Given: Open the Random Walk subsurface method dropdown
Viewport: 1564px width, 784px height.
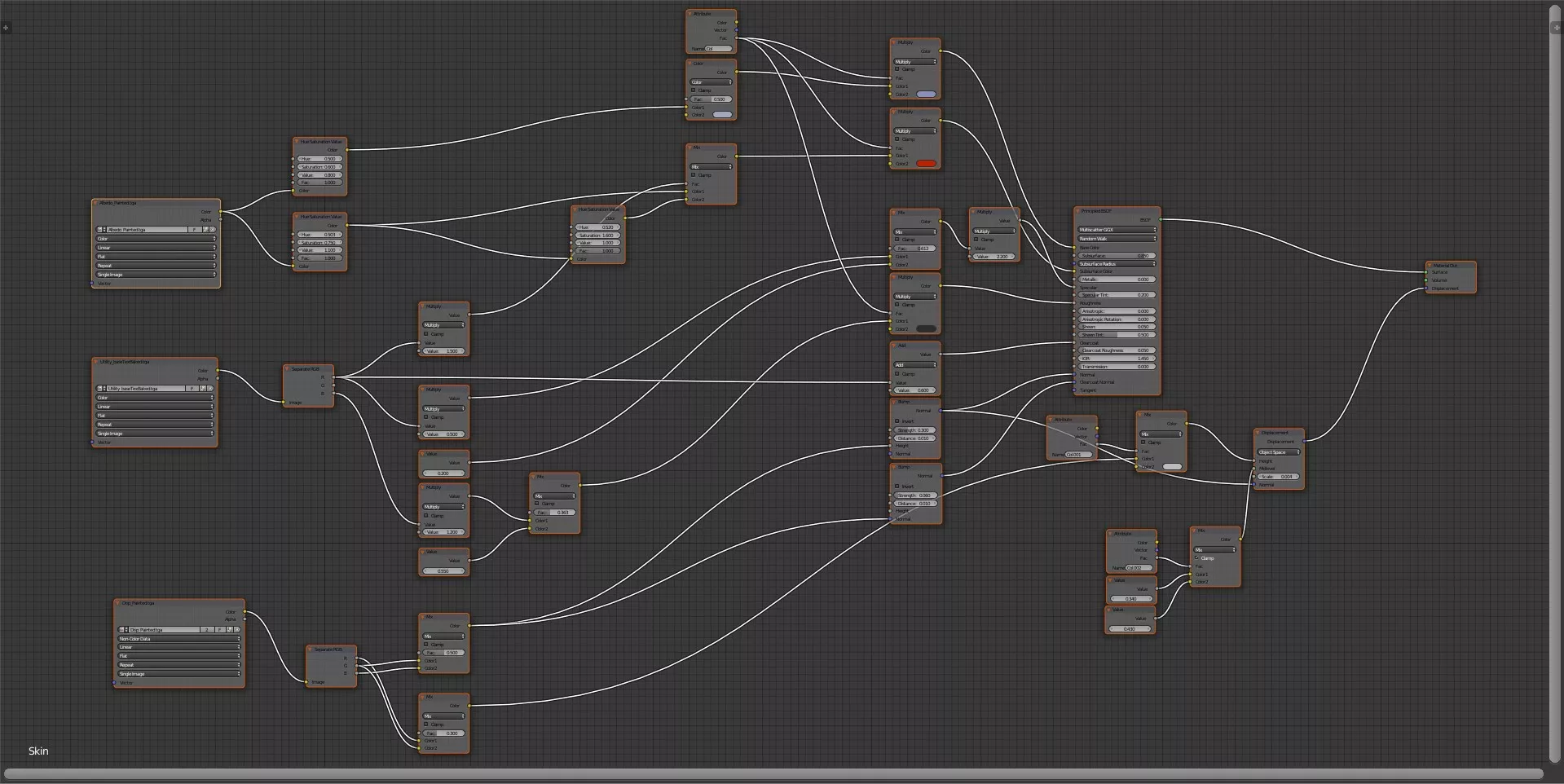Looking at the screenshot, I should point(1116,239).
